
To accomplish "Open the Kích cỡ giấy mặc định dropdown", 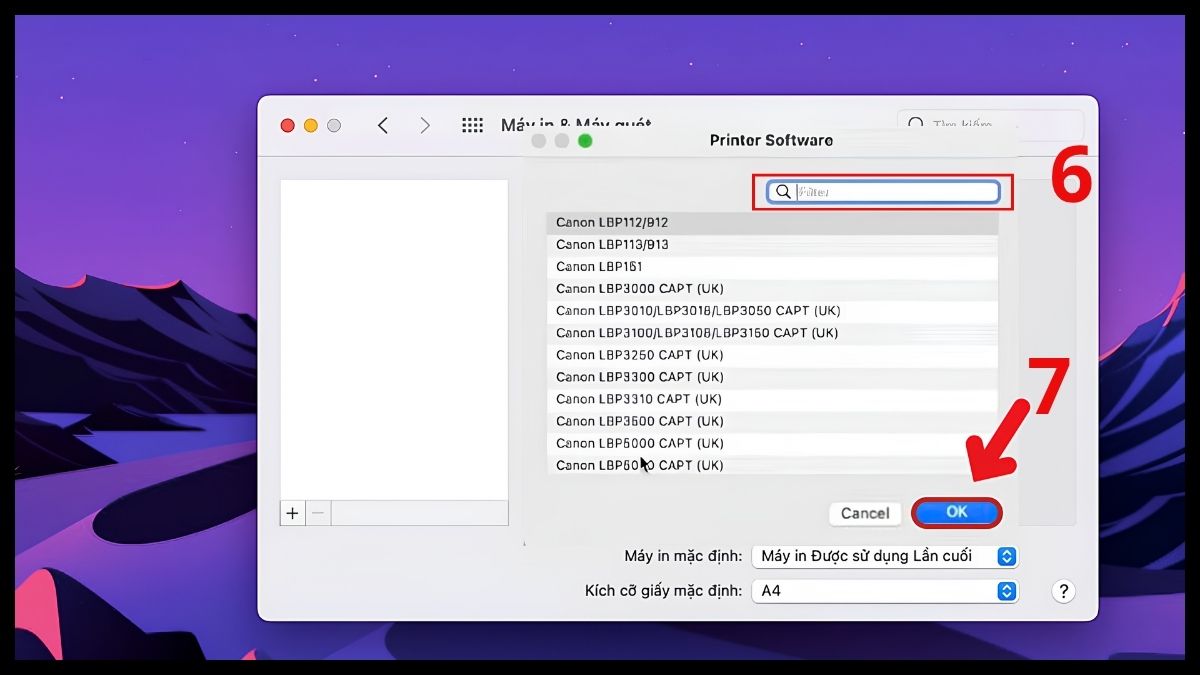I will tap(885, 591).
